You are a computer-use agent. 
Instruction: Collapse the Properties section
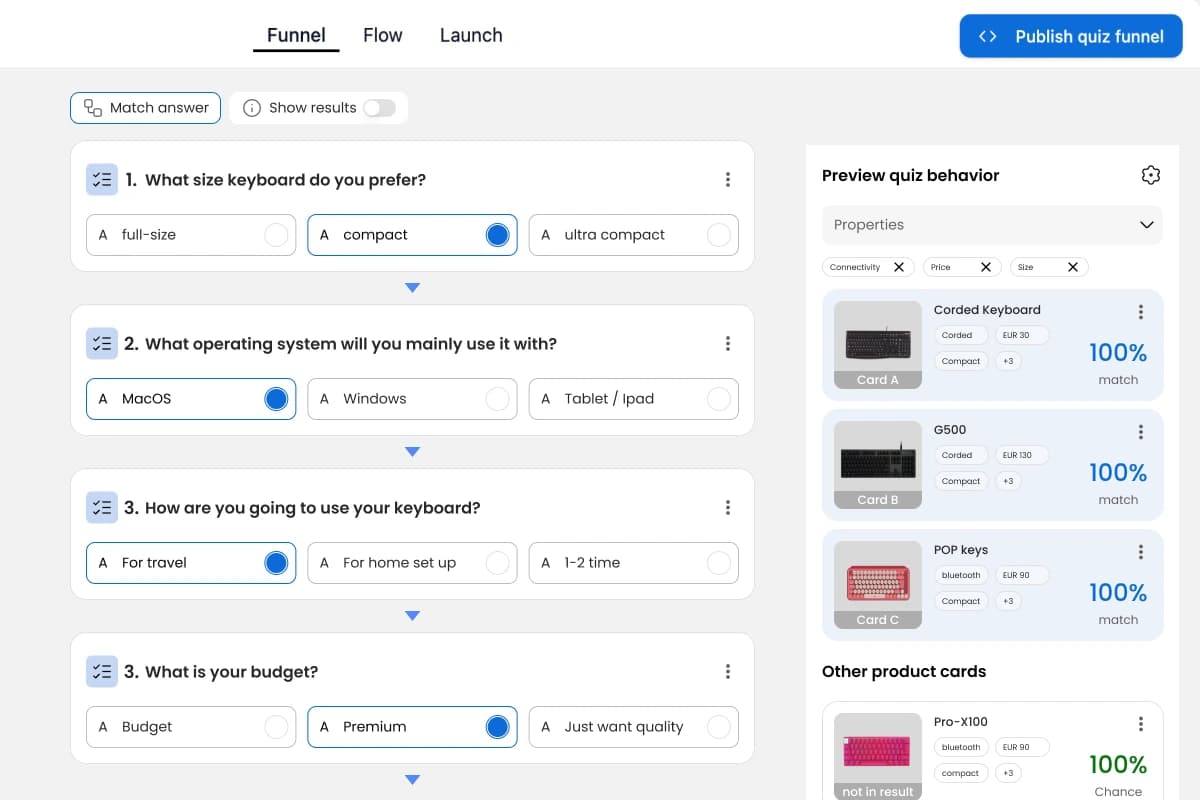point(1146,225)
